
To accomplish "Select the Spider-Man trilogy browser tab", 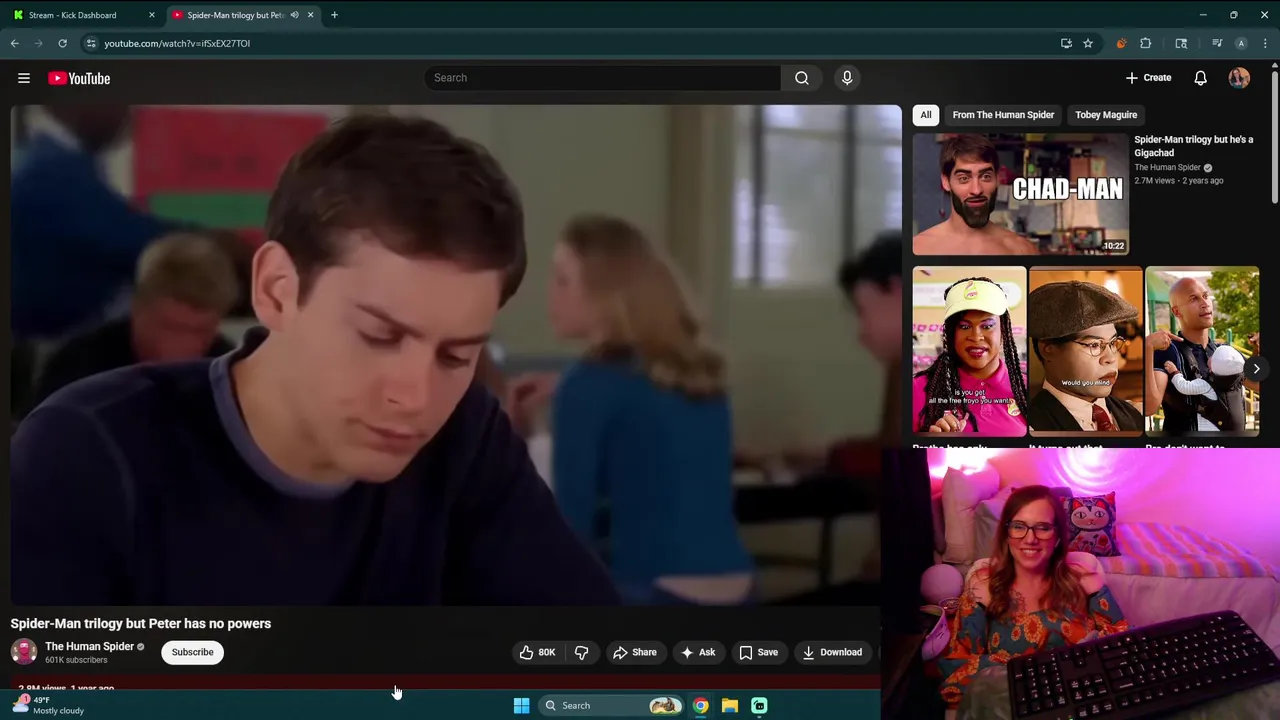I will pyautogui.click(x=236, y=15).
